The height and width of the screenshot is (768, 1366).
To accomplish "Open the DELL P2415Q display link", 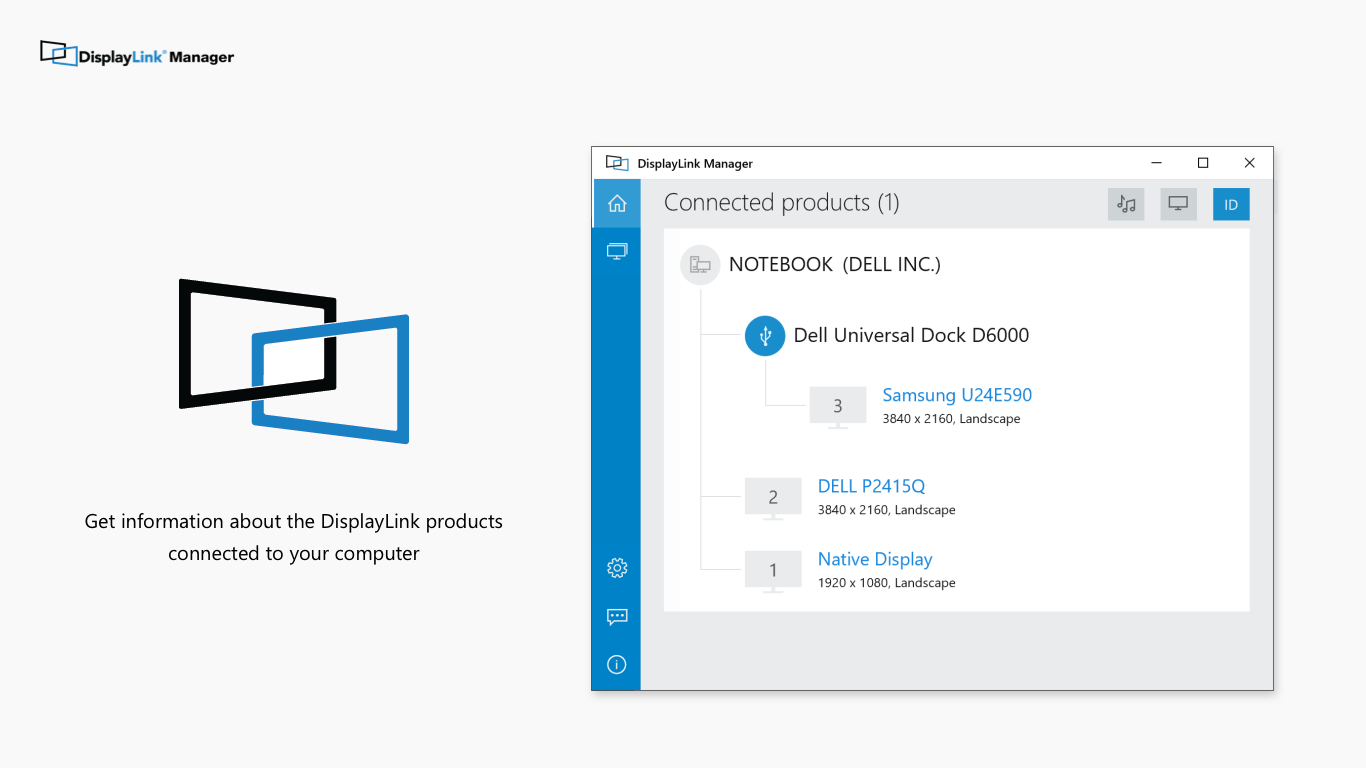I will [x=872, y=486].
